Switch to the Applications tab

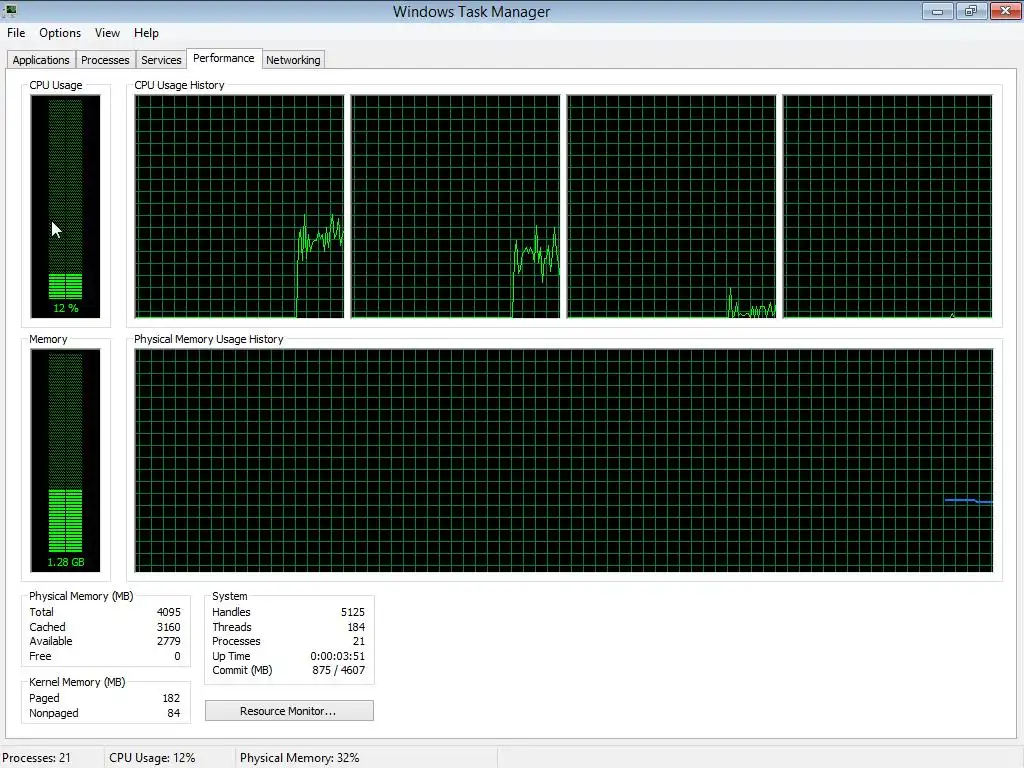pos(41,60)
